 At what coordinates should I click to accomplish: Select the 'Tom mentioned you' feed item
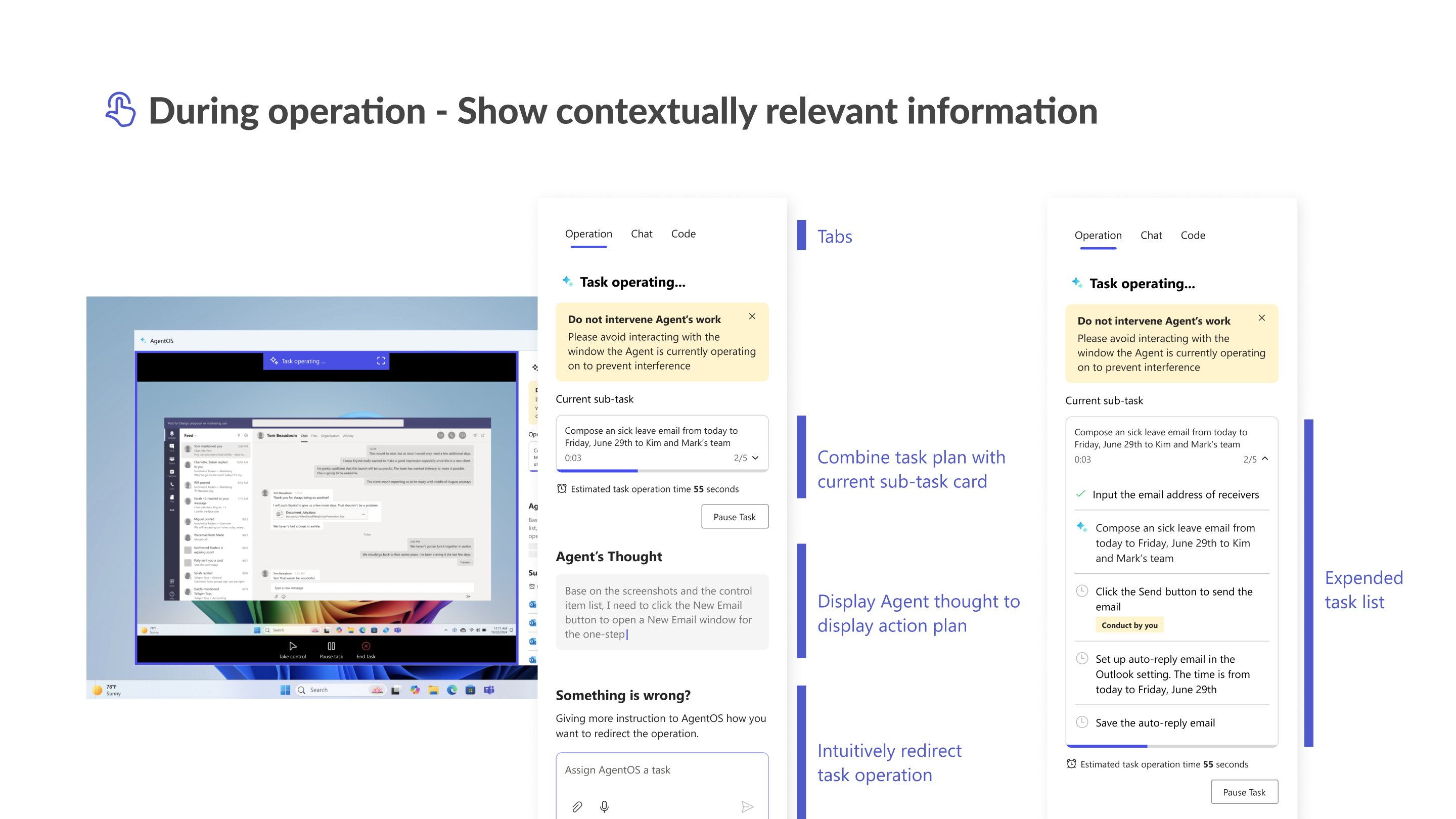click(x=216, y=450)
